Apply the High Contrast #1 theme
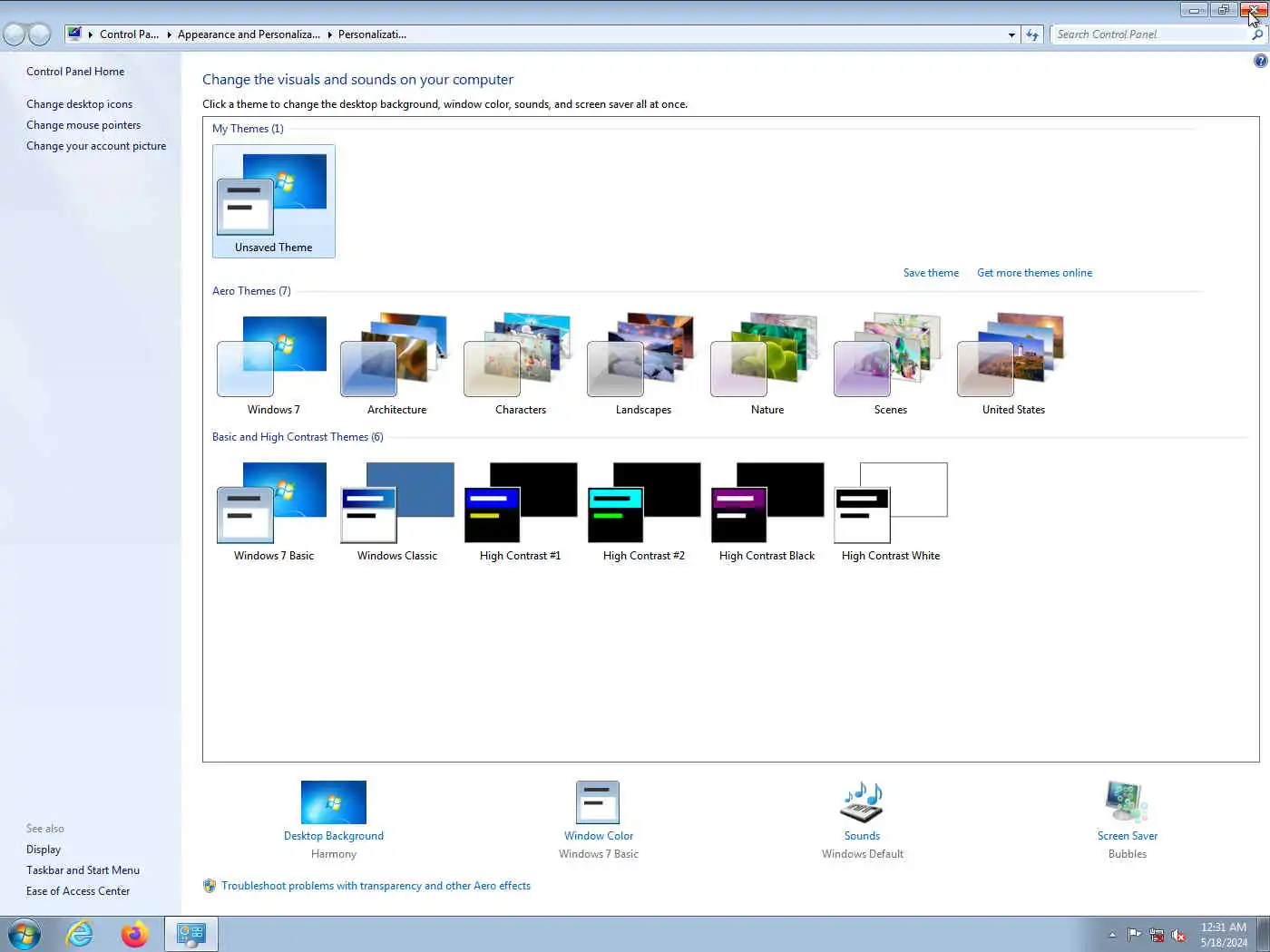The image size is (1270, 952). (520, 510)
